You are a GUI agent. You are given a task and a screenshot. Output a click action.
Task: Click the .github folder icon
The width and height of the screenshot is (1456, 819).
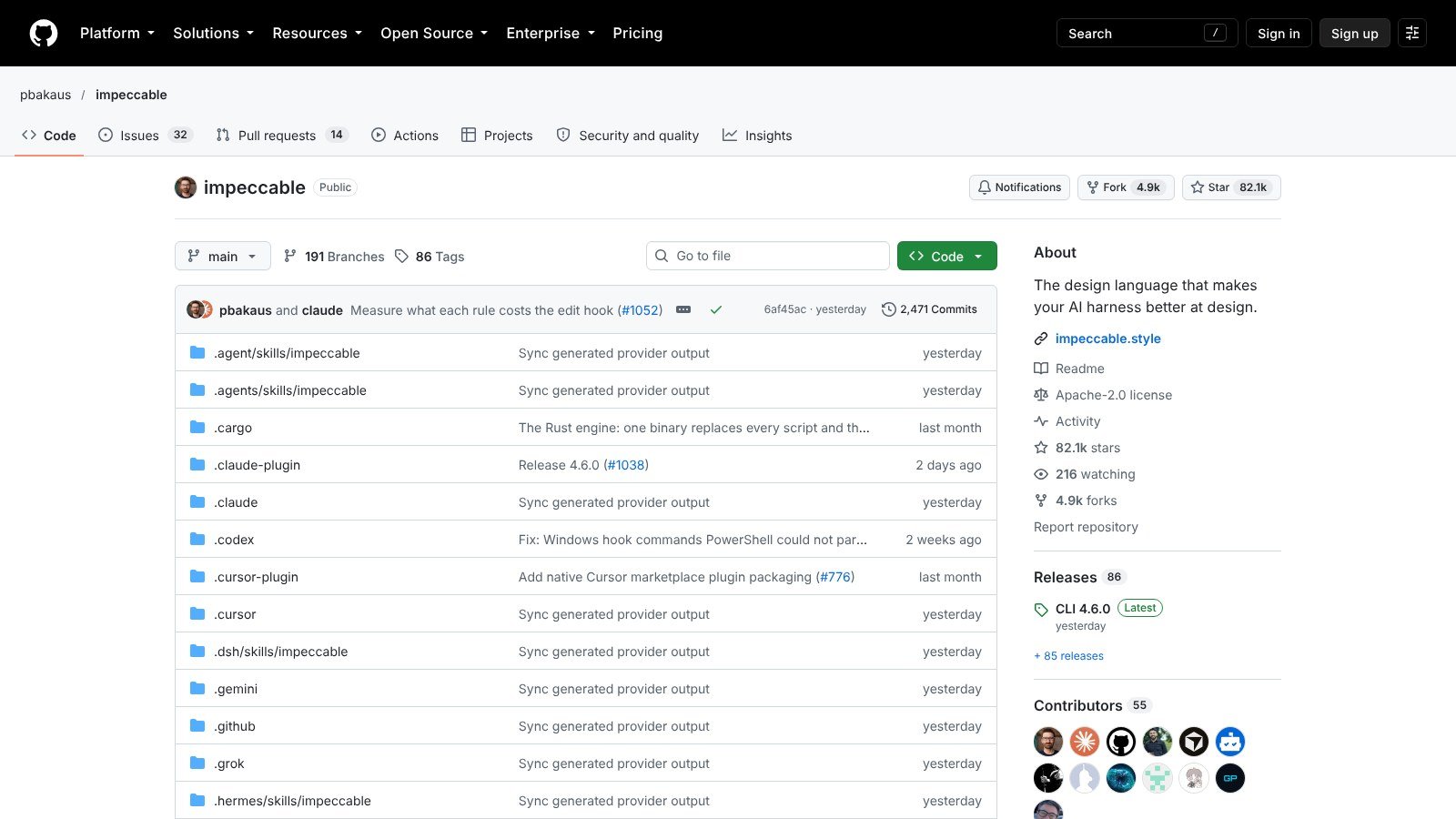[x=197, y=725]
